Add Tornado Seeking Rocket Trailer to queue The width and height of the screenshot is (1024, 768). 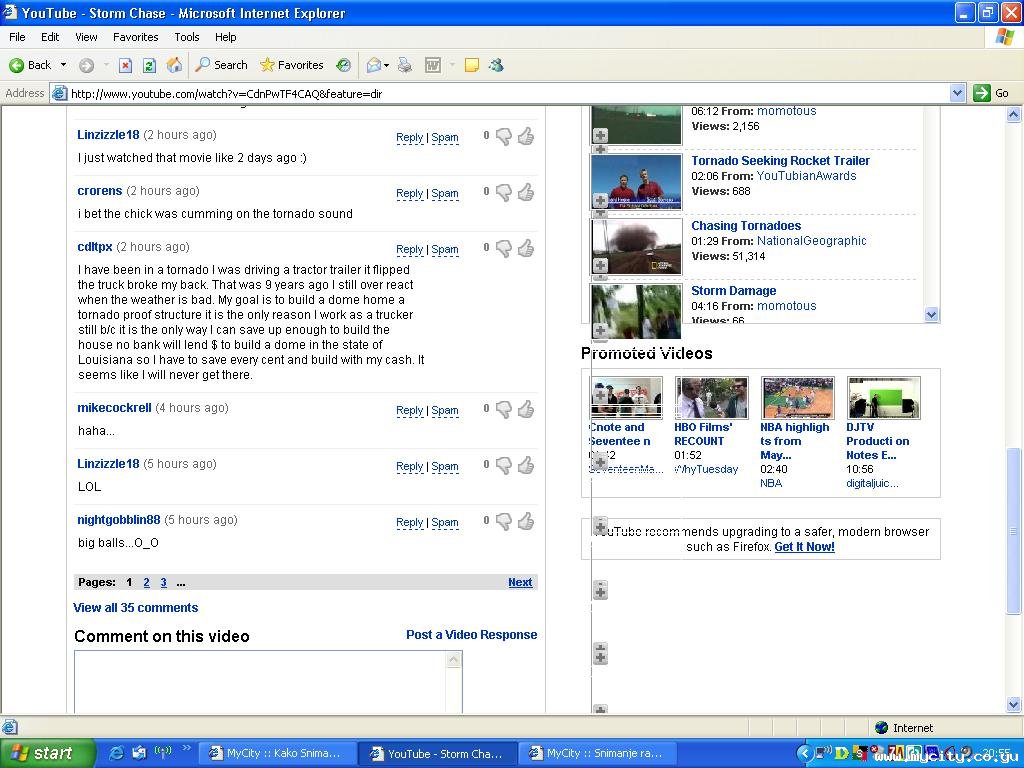pyautogui.click(x=600, y=200)
